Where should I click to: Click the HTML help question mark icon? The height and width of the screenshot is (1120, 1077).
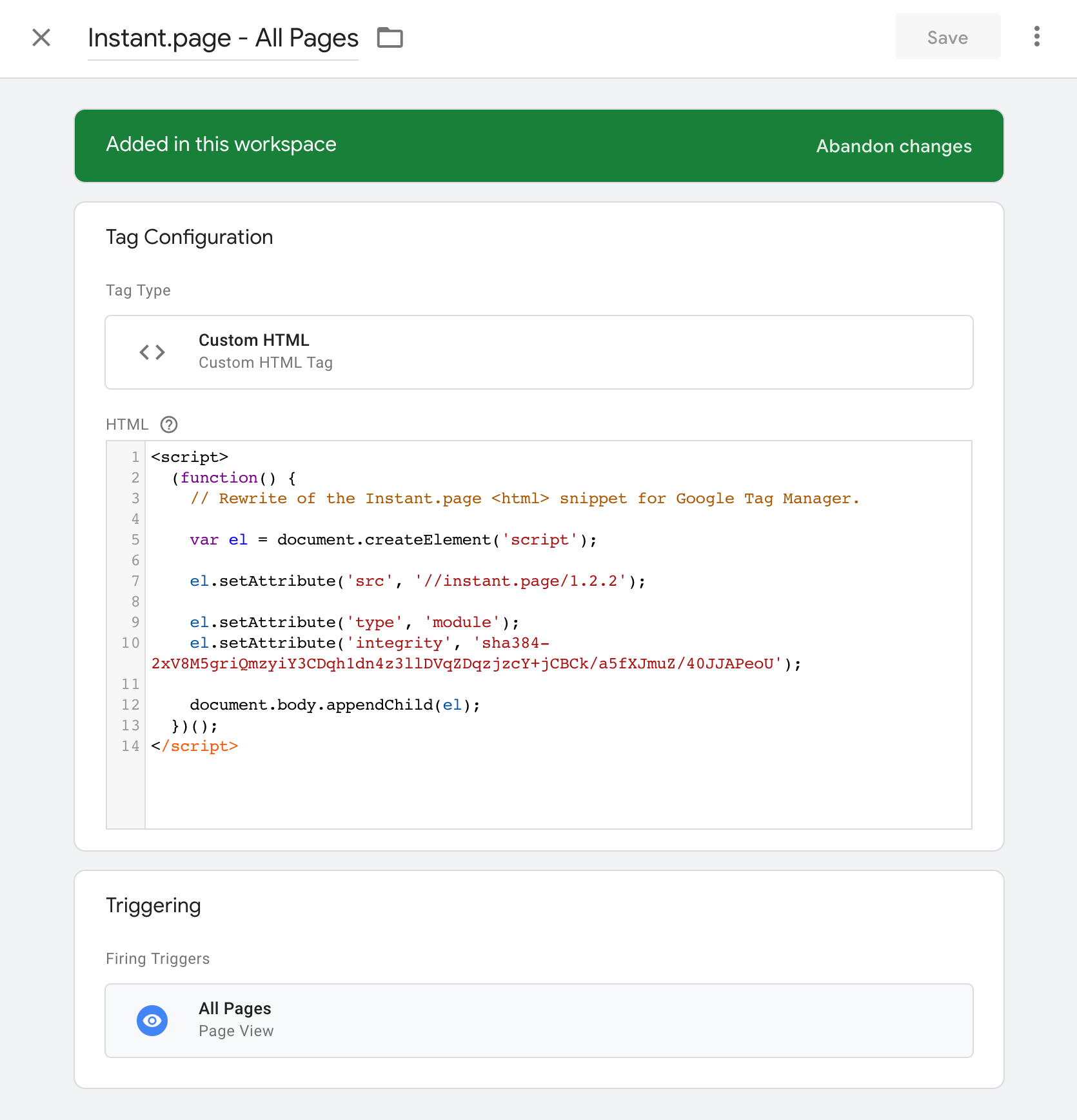click(169, 425)
